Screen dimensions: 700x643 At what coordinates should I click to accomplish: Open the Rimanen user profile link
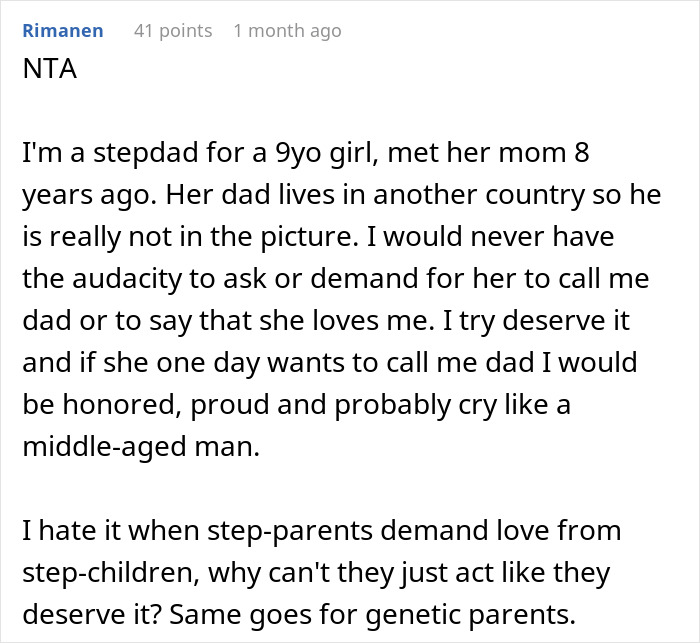point(62,31)
